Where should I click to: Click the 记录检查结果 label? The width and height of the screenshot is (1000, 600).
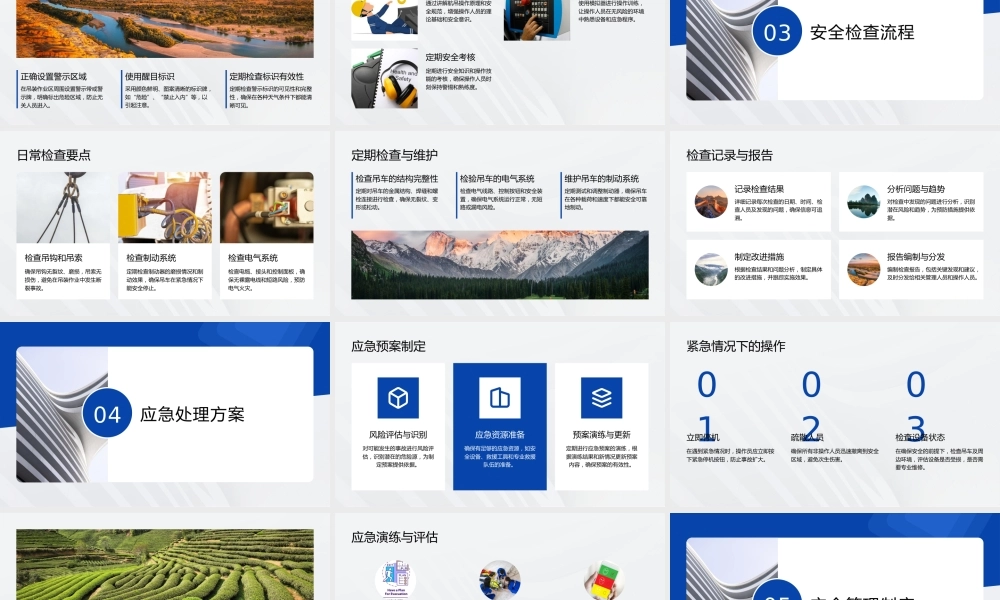pyautogui.click(x=759, y=189)
